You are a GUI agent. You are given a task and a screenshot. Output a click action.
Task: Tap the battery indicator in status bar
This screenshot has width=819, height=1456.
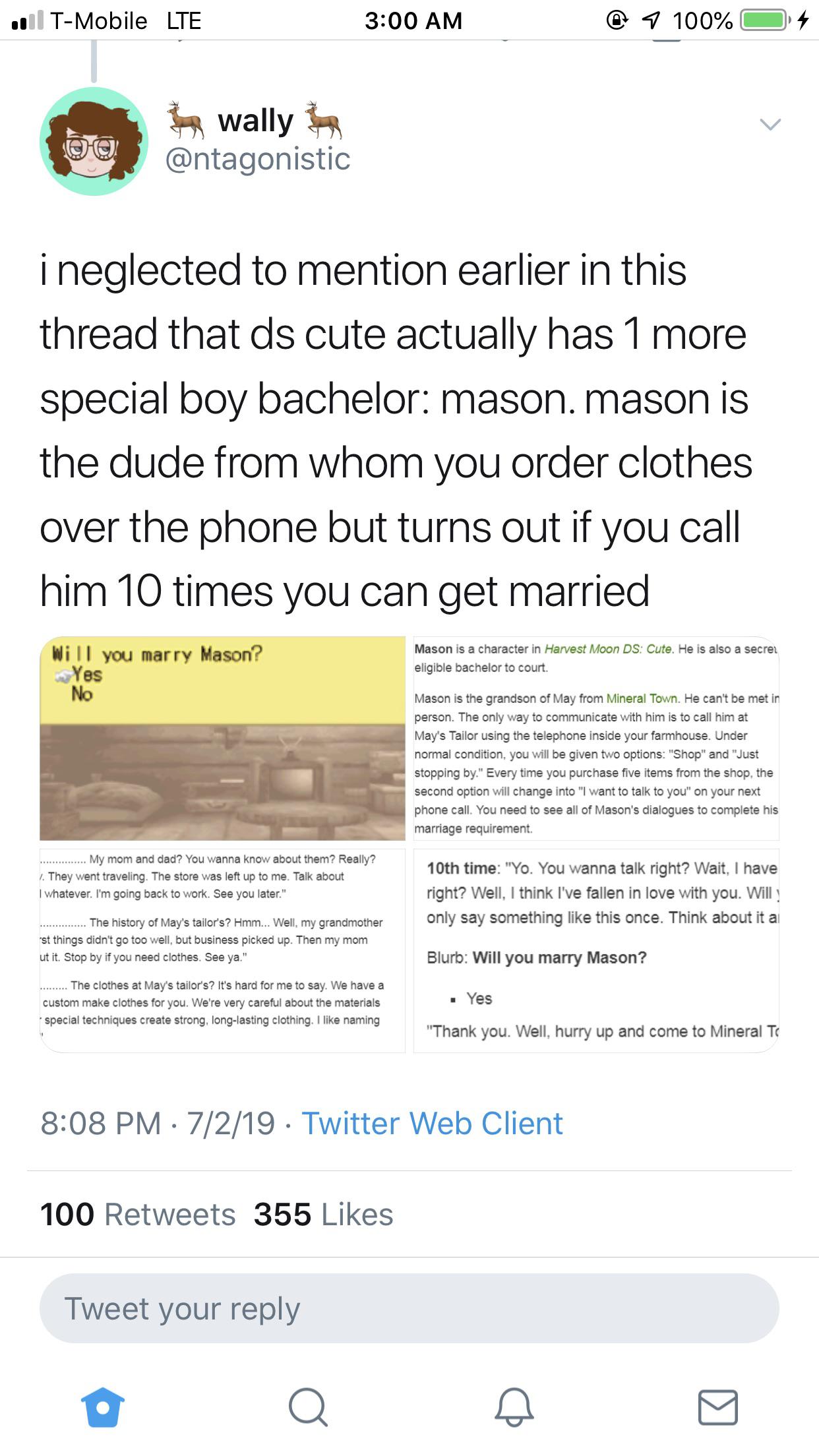(x=764, y=21)
